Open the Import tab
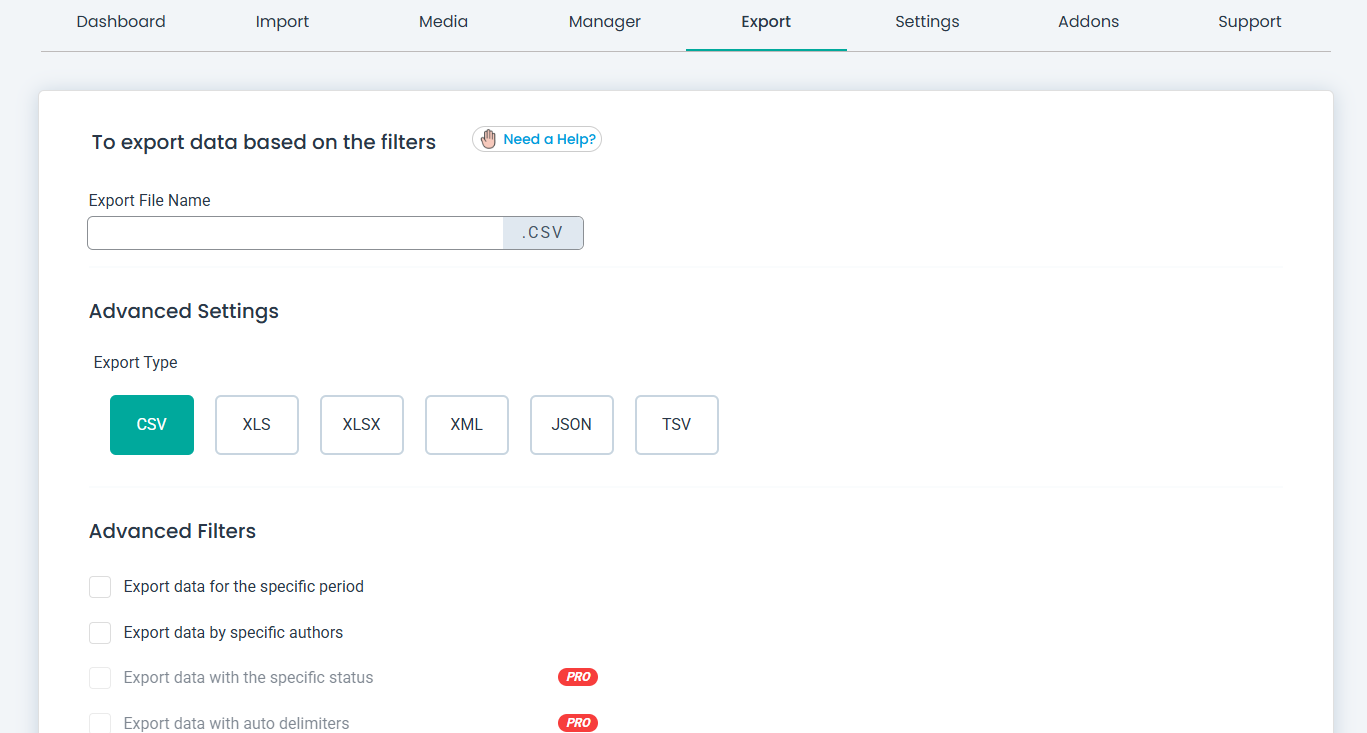Screen dimensions: 1367x733 pos(282,21)
